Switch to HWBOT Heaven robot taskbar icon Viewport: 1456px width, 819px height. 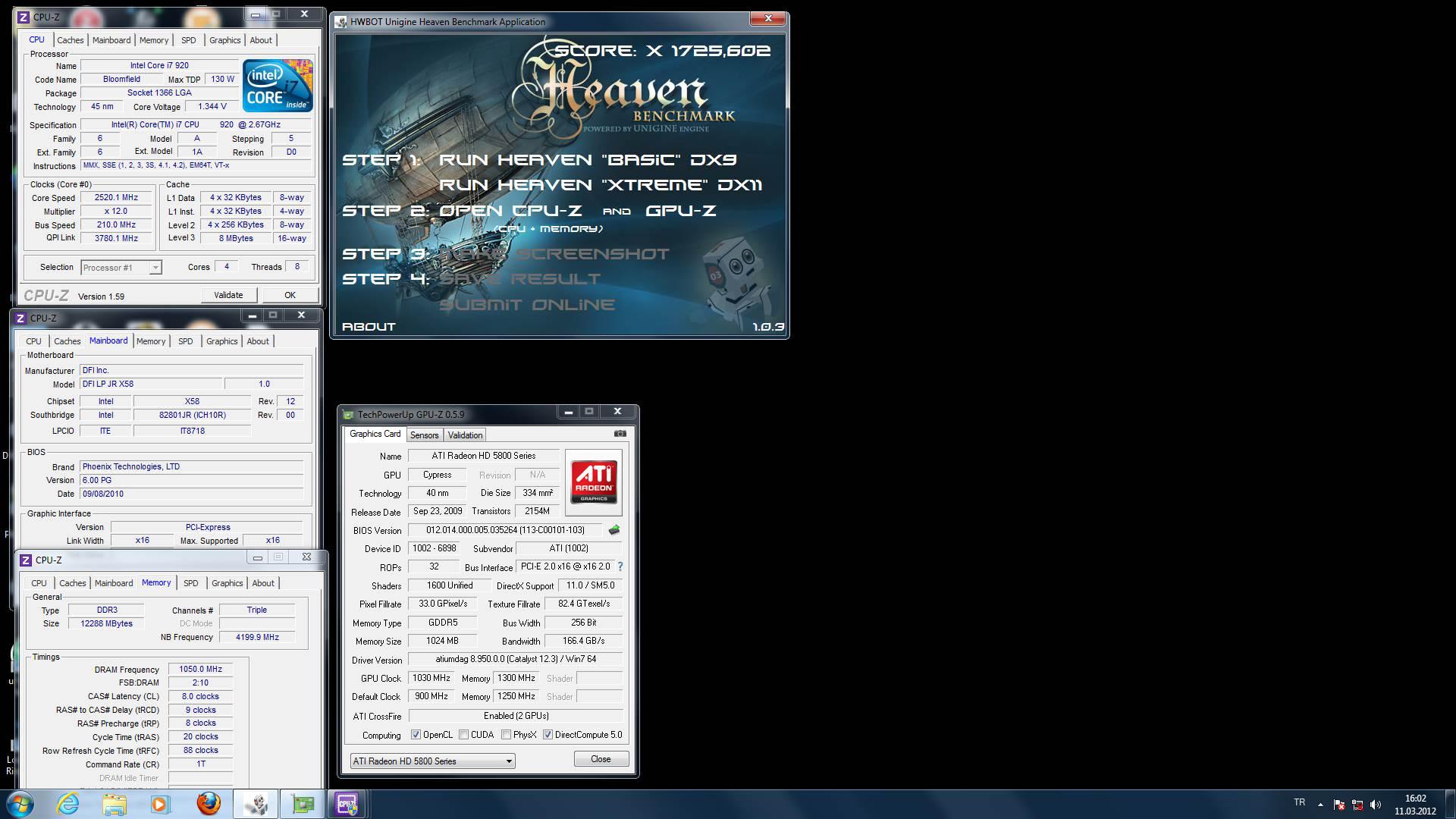256,804
